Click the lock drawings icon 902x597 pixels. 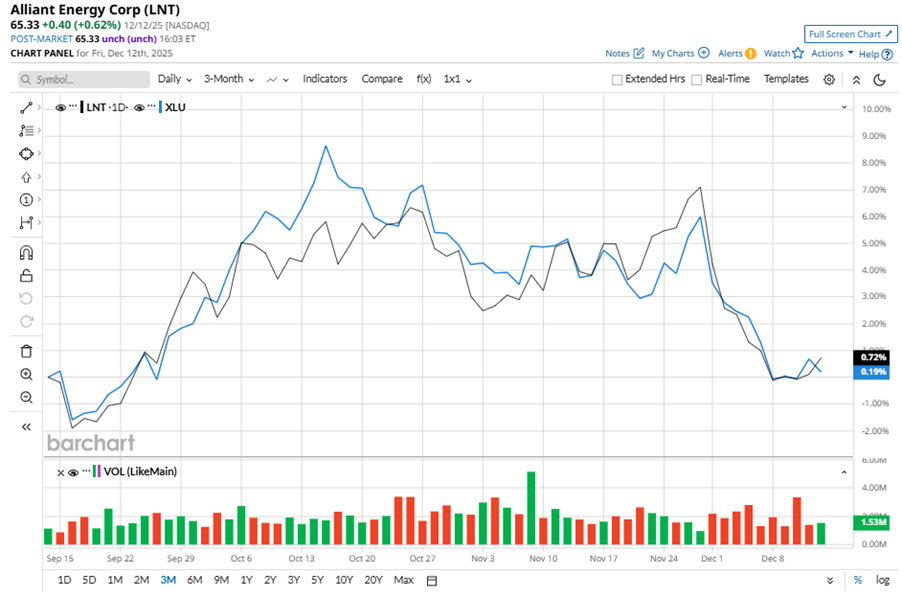[26, 275]
